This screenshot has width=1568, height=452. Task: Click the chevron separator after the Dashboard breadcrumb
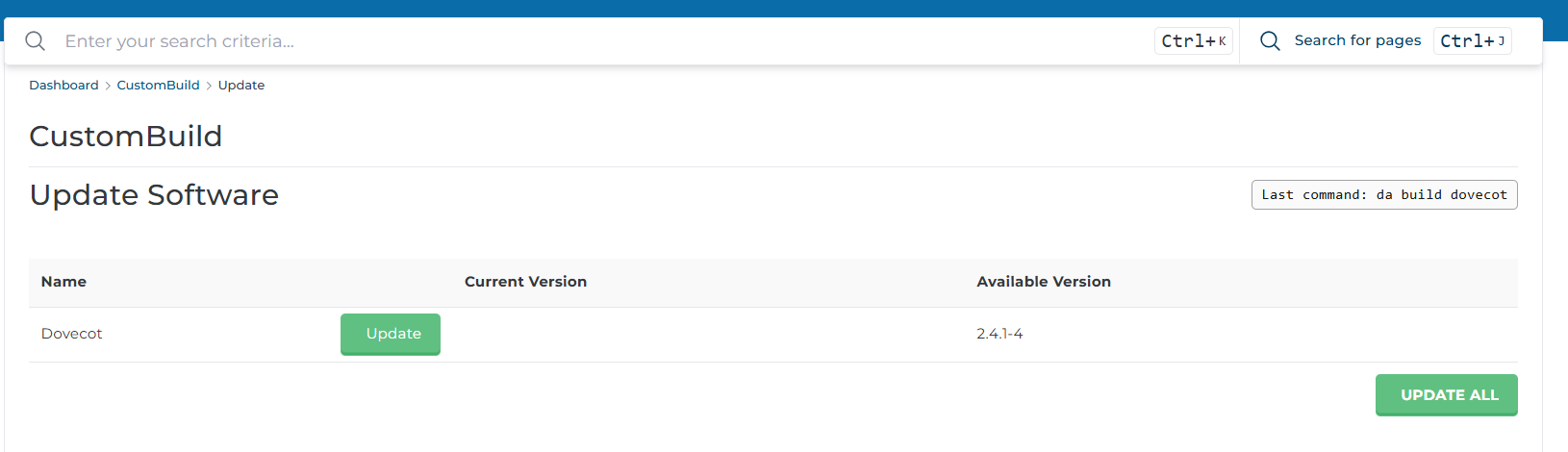pos(108,86)
